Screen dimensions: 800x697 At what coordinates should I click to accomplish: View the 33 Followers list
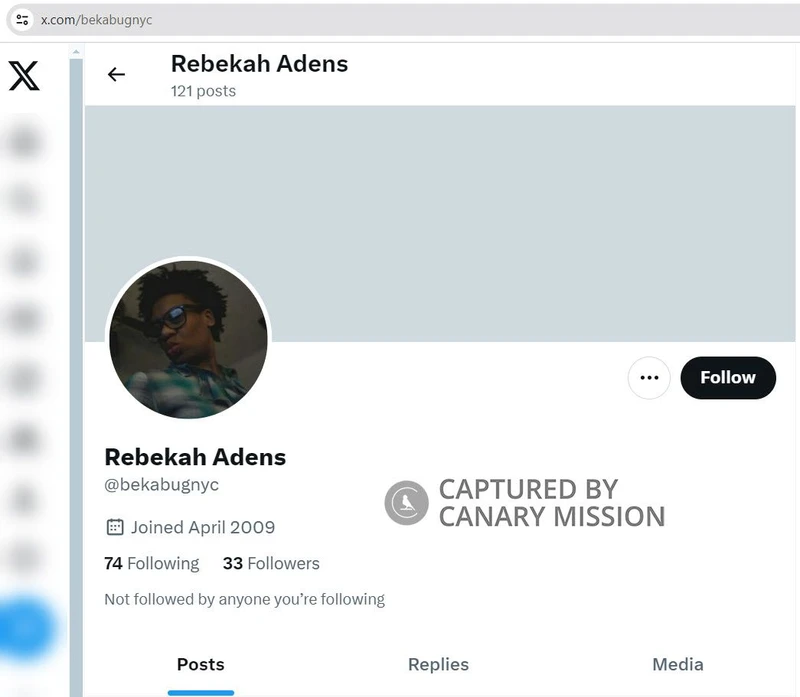pyautogui.click(x=271, y=563)
